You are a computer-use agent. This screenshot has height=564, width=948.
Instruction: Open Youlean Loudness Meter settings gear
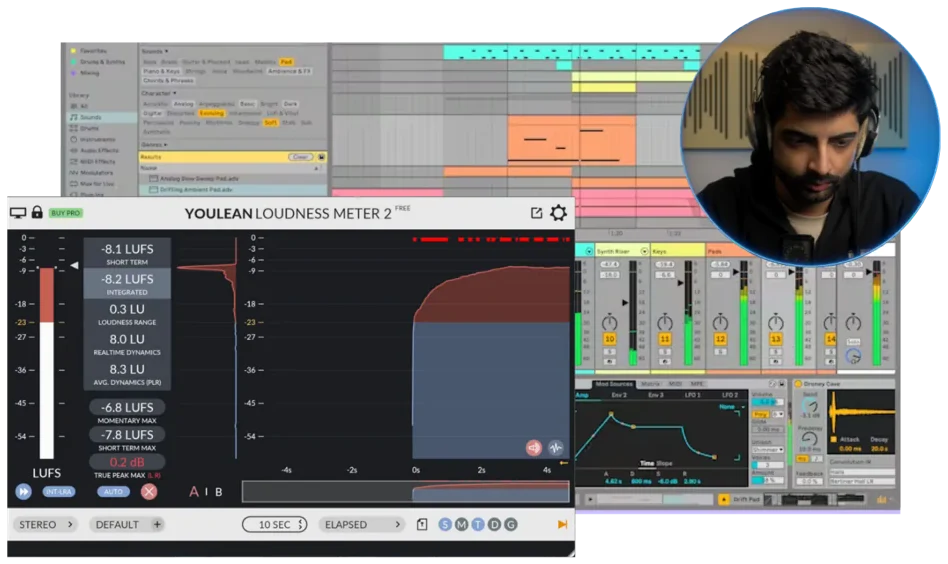click(x=558, y=213)
